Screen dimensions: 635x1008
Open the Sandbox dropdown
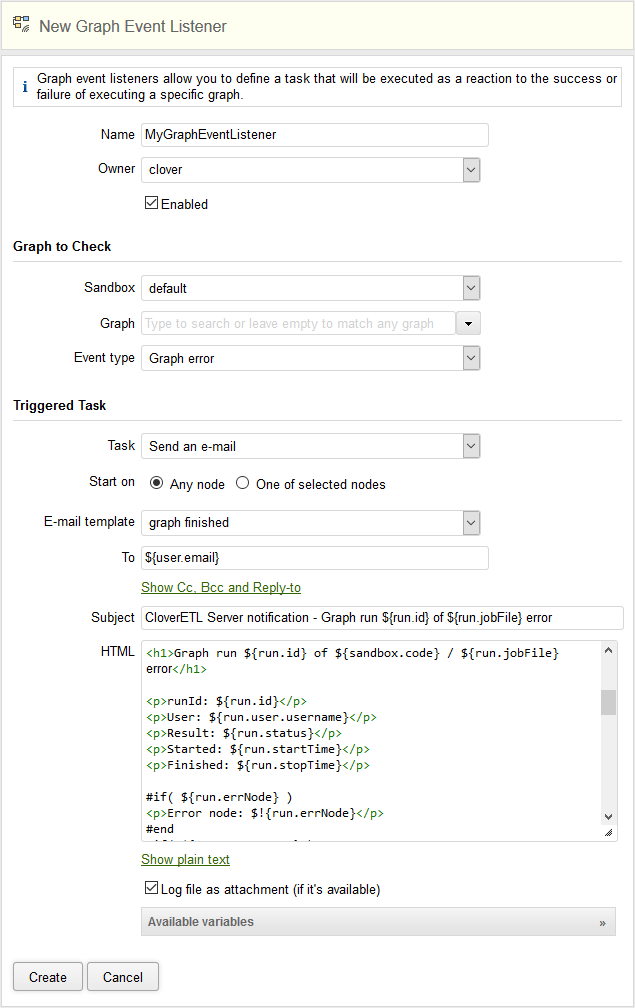[471, 288]
